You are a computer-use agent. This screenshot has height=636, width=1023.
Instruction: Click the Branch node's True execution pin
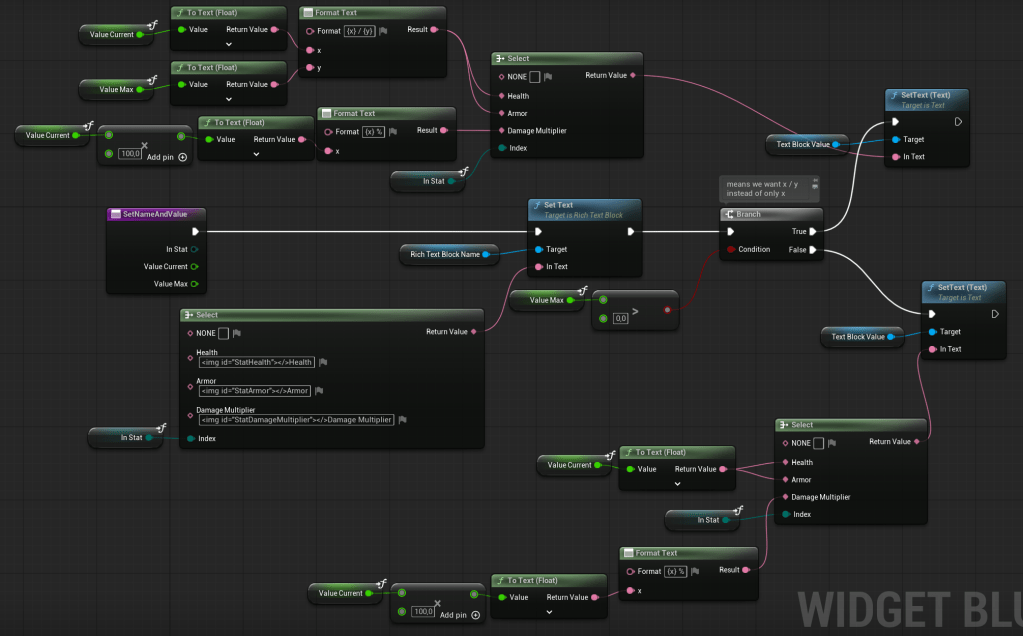813,232
